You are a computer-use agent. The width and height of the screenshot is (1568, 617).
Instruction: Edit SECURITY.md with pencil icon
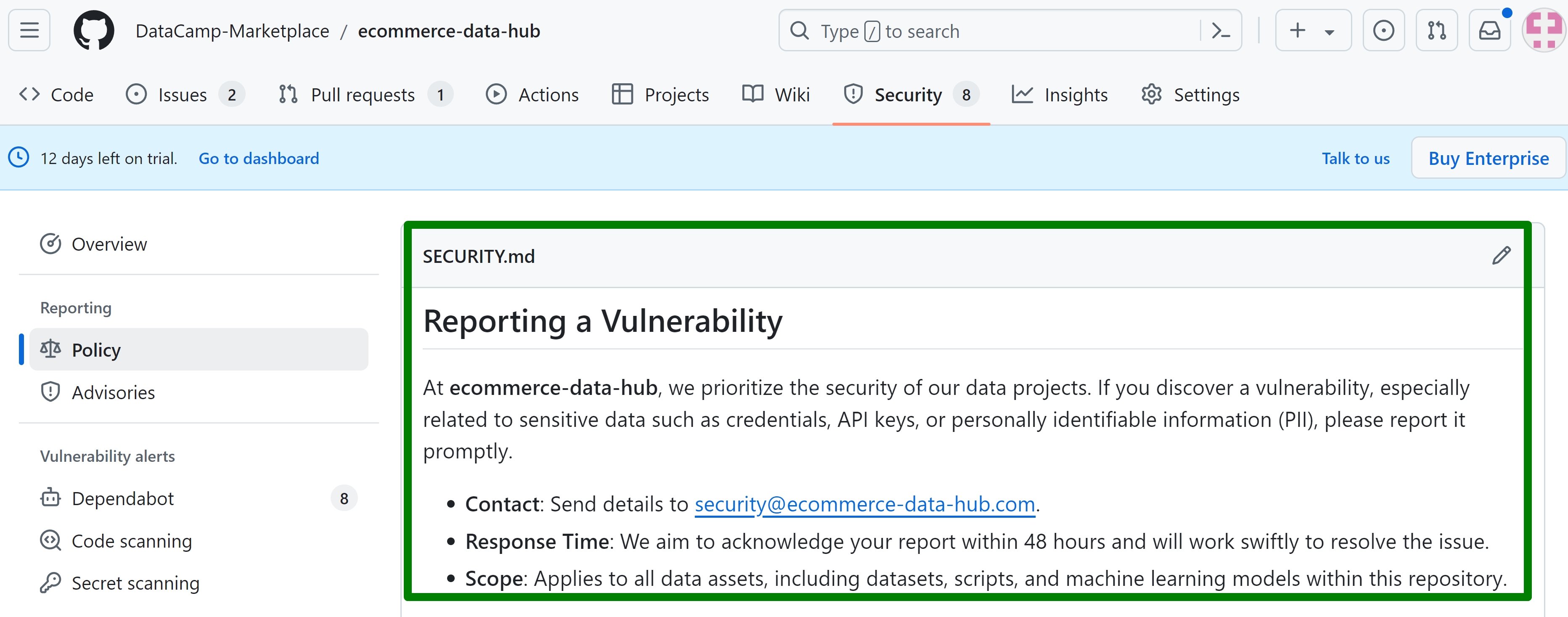[x=1501, y=256]
